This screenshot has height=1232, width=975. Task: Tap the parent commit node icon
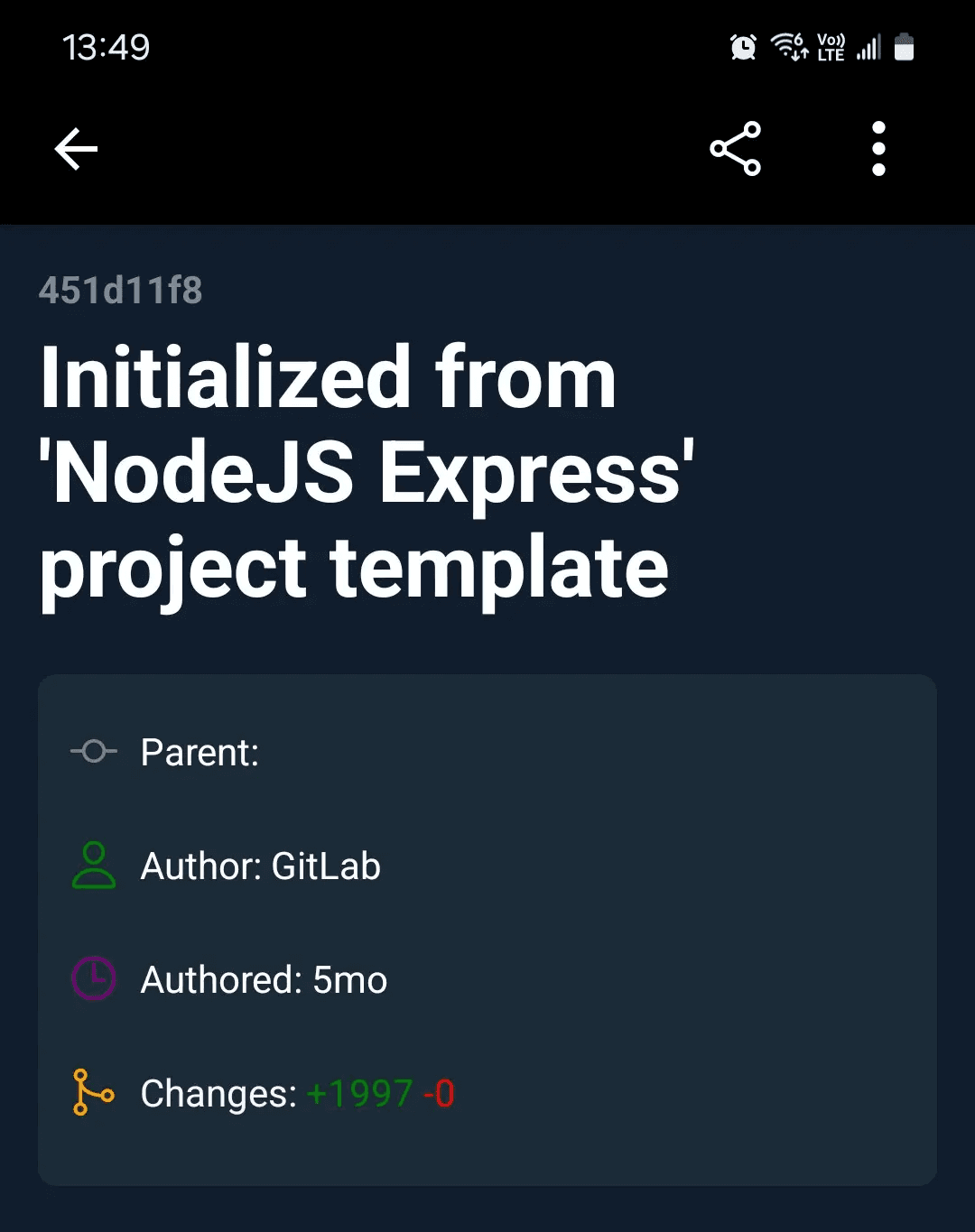point(92,751)
